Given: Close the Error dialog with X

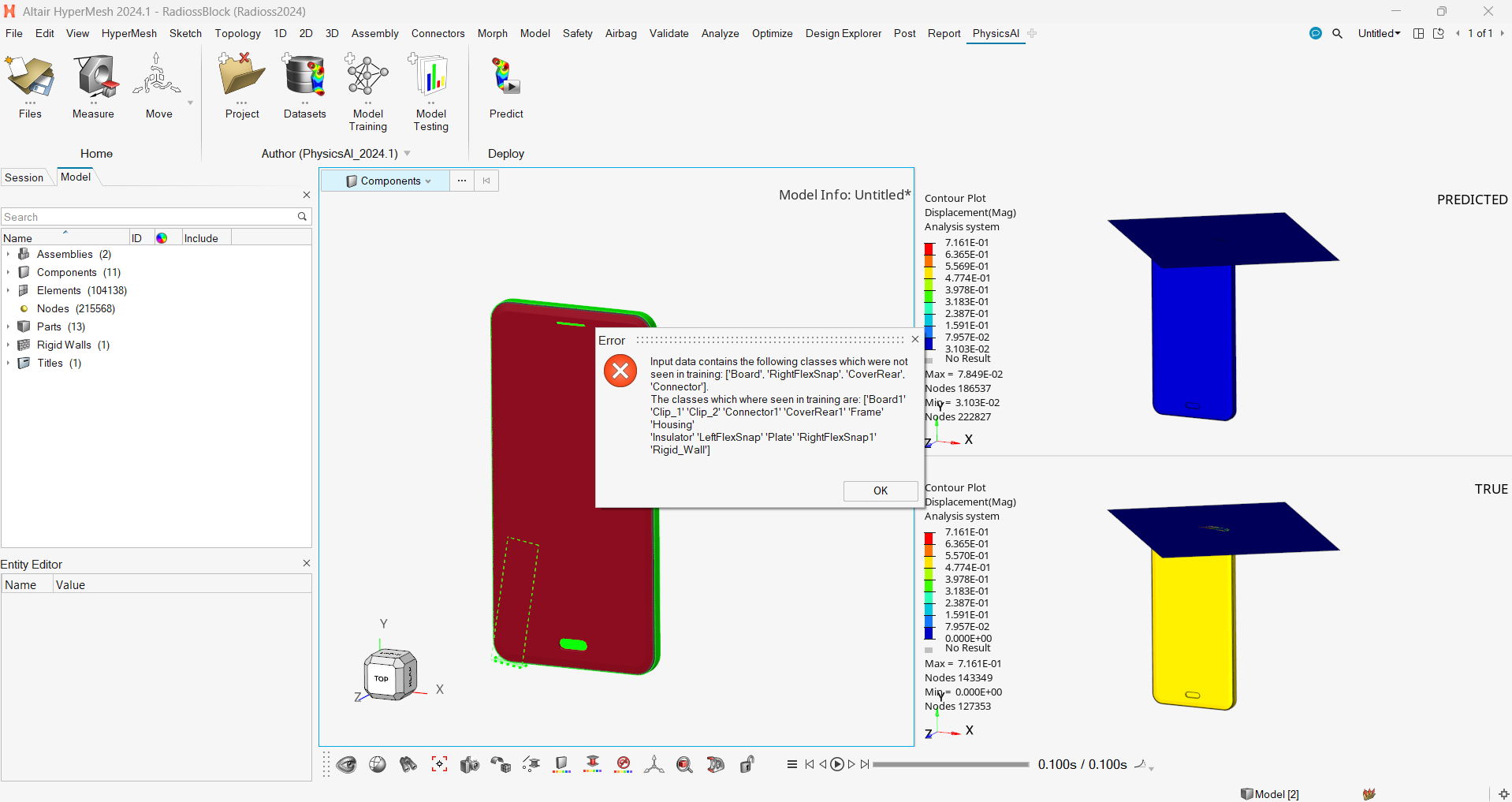Looking at the screenshot, I should click(x=914, y=339).
